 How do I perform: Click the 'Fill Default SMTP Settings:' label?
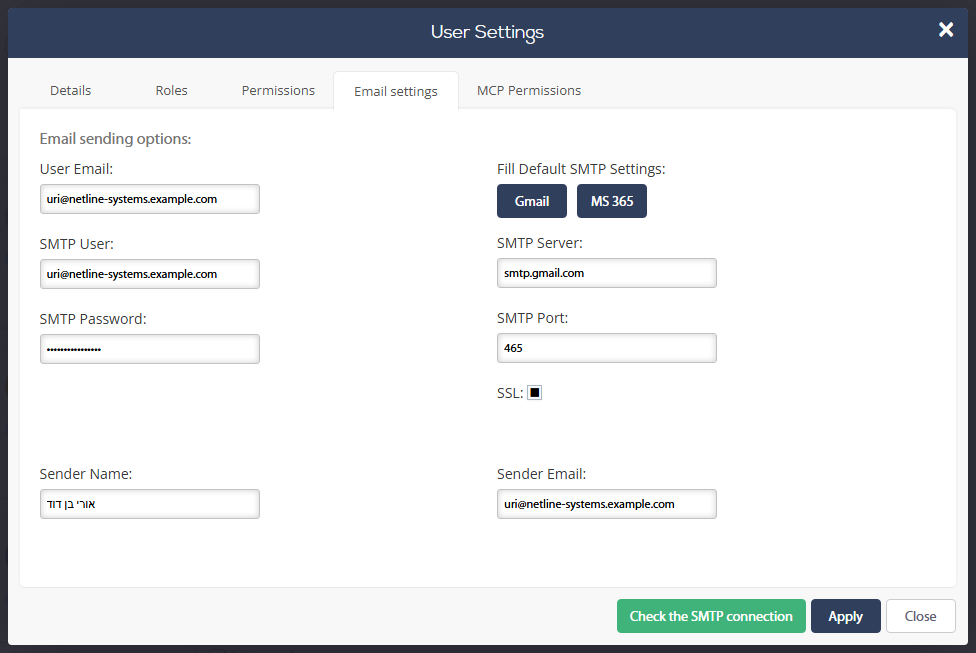click(x=581, y=169)
